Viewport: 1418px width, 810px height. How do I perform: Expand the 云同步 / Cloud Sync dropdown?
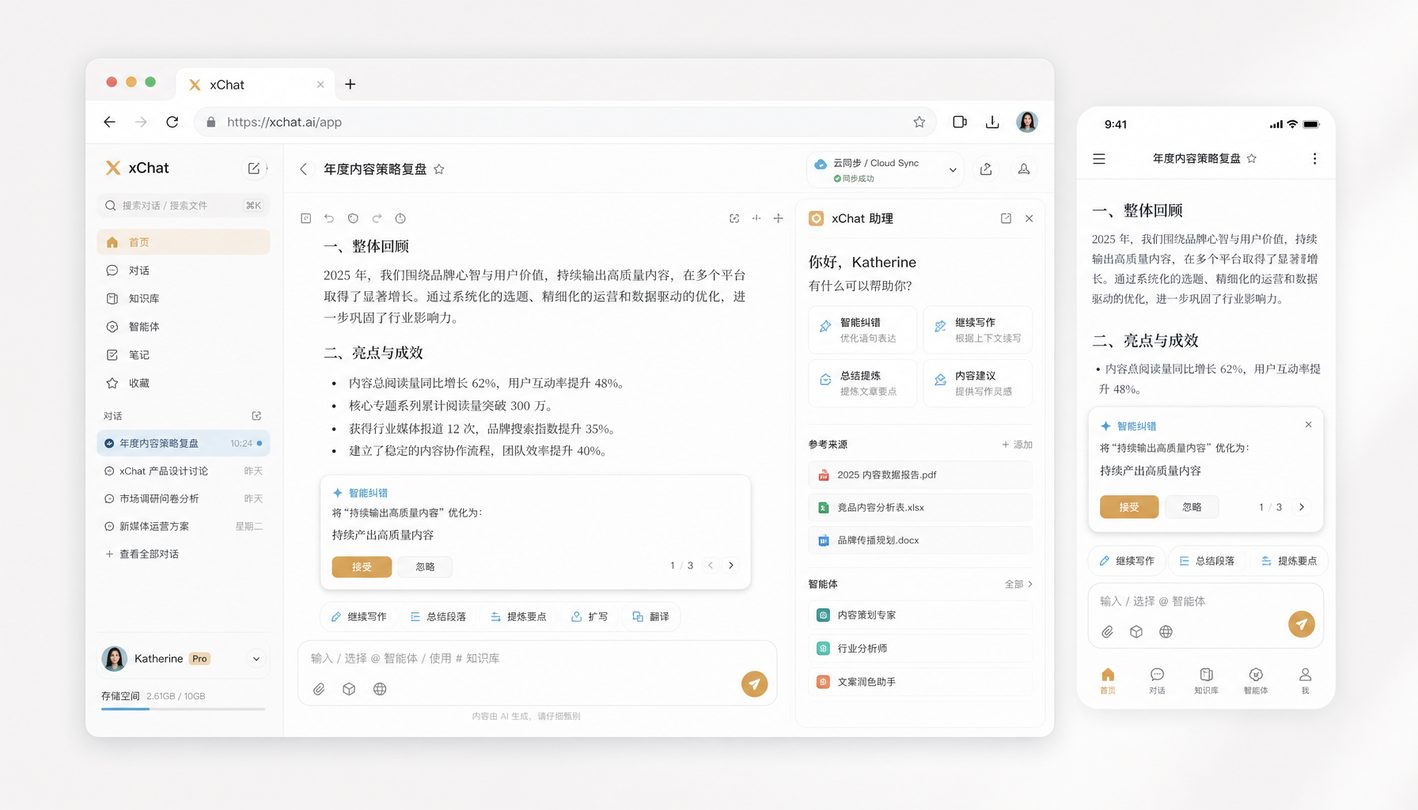pyautogui.click(x=953, y=170)
